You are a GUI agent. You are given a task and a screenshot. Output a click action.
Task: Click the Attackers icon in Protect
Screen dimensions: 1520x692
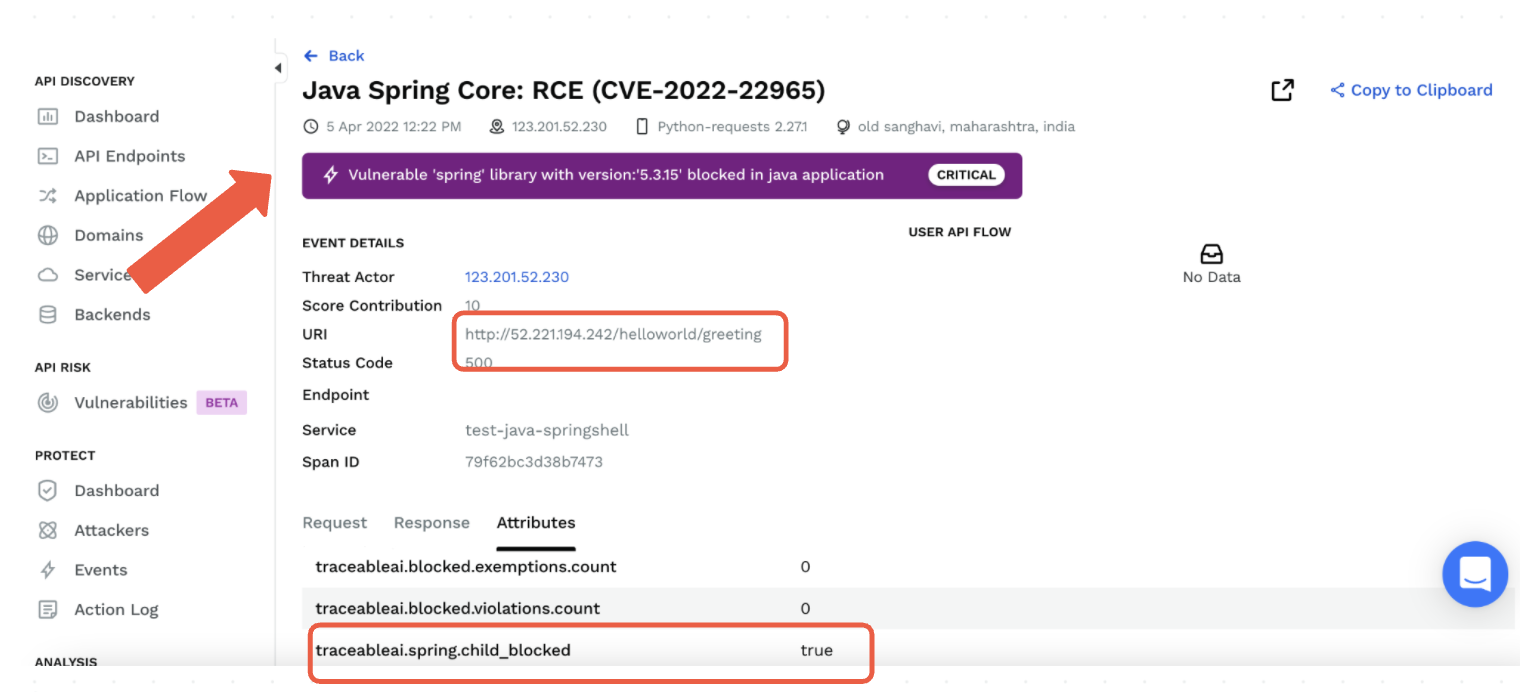47,531
